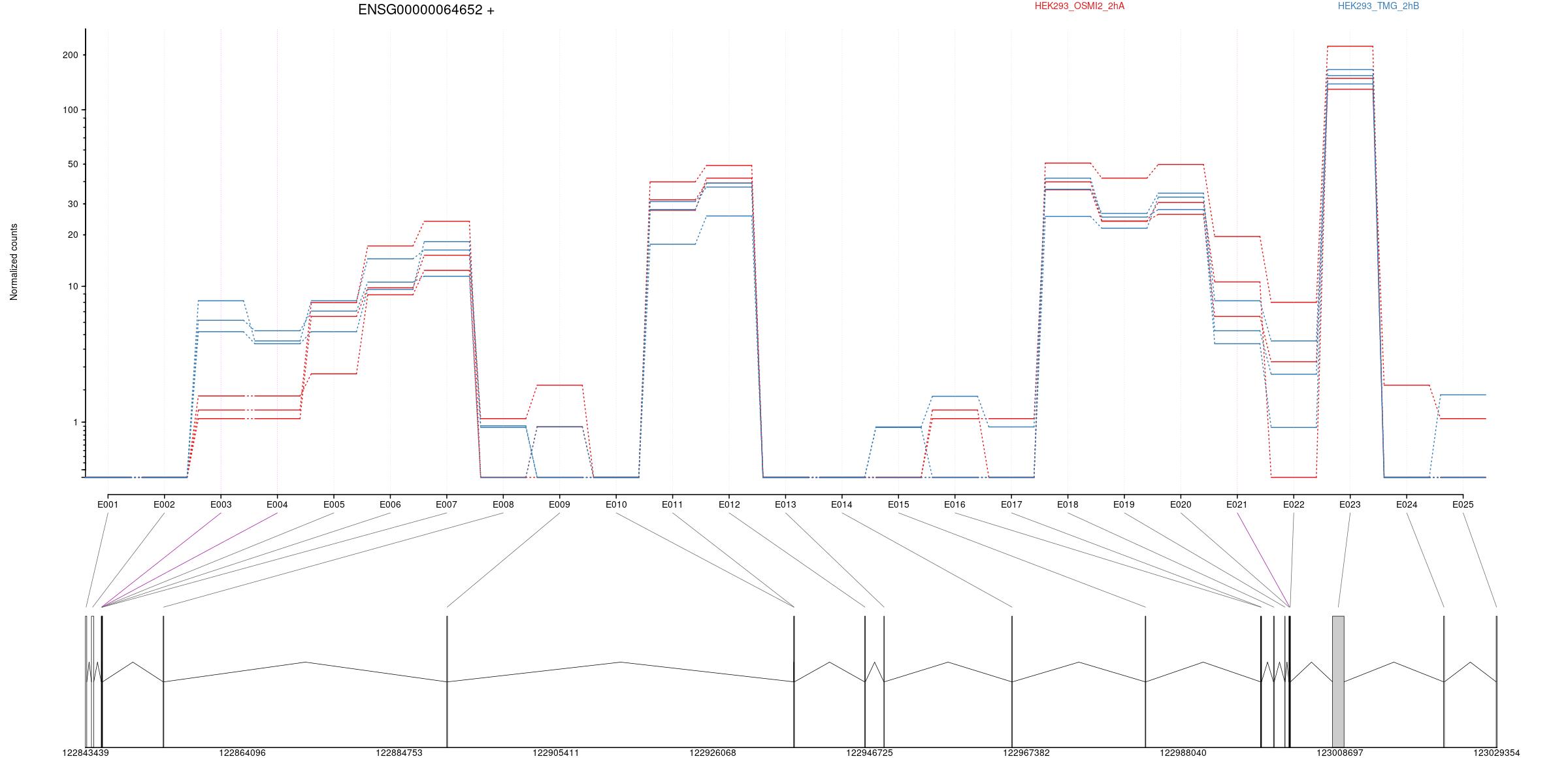Screen dimensions: 1568x784
Task: Click y-axis tick value 30
Action: pyautogui.click(x=73, y=204)
